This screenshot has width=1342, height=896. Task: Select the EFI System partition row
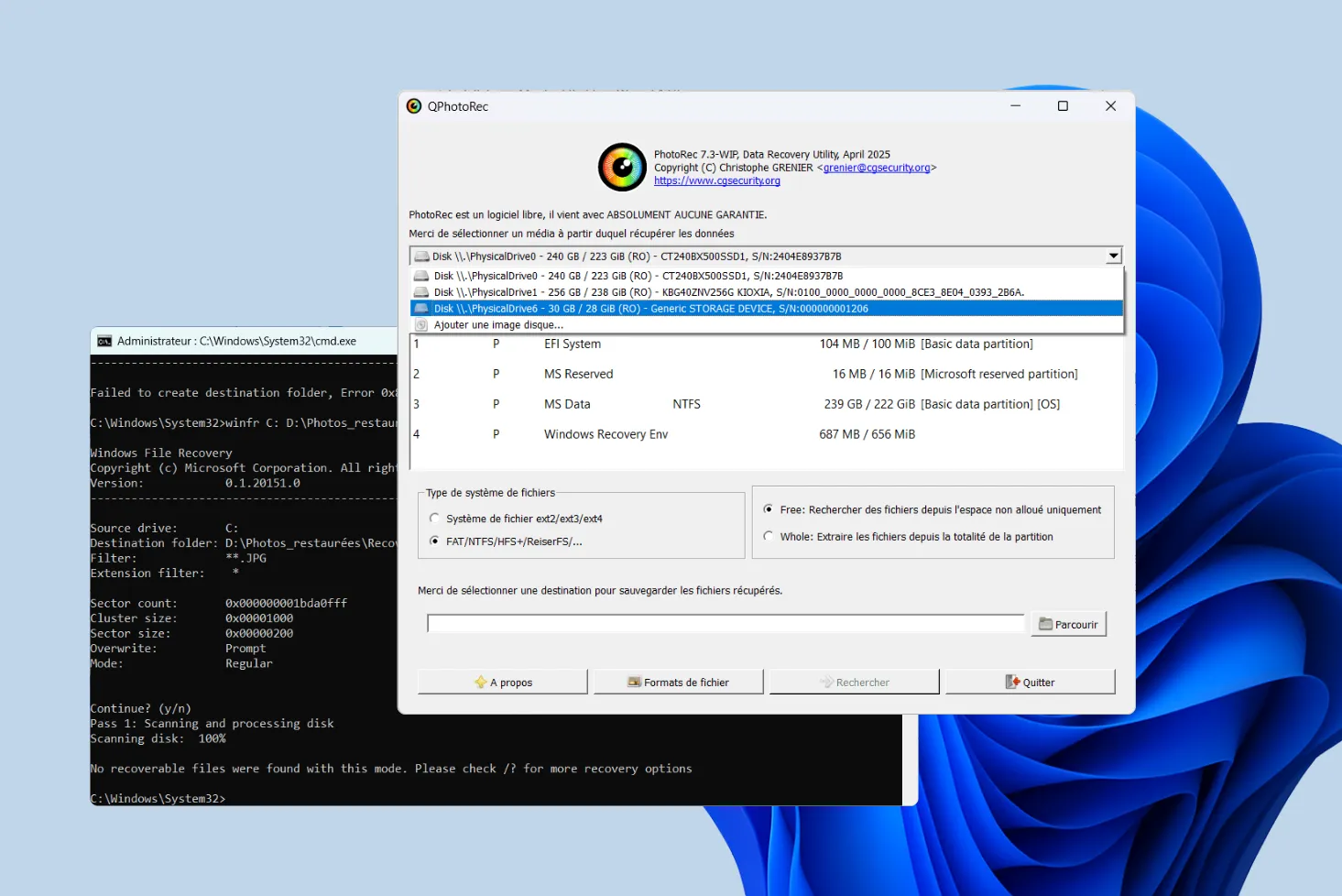tap(767, 344)
